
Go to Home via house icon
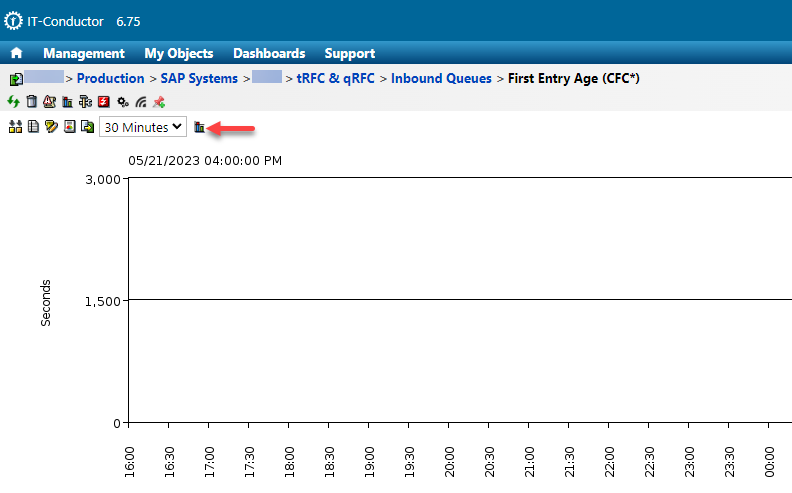point(16,53)
